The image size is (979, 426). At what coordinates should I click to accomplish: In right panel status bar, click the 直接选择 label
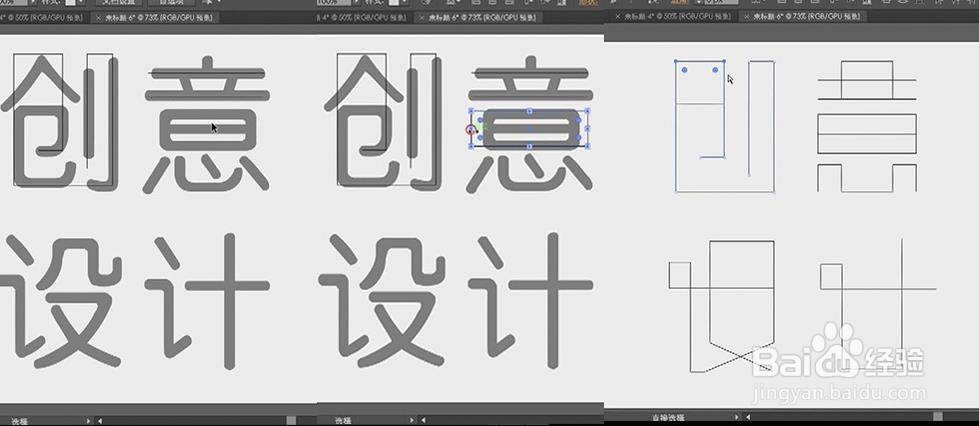click(x=667, y=417)
